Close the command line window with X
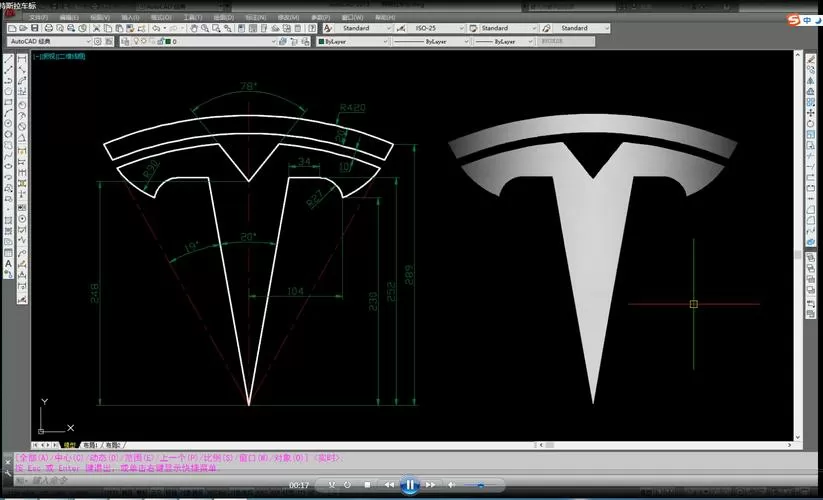The width and height of the screenshot is (823, 500). click(x=7, y=462)
